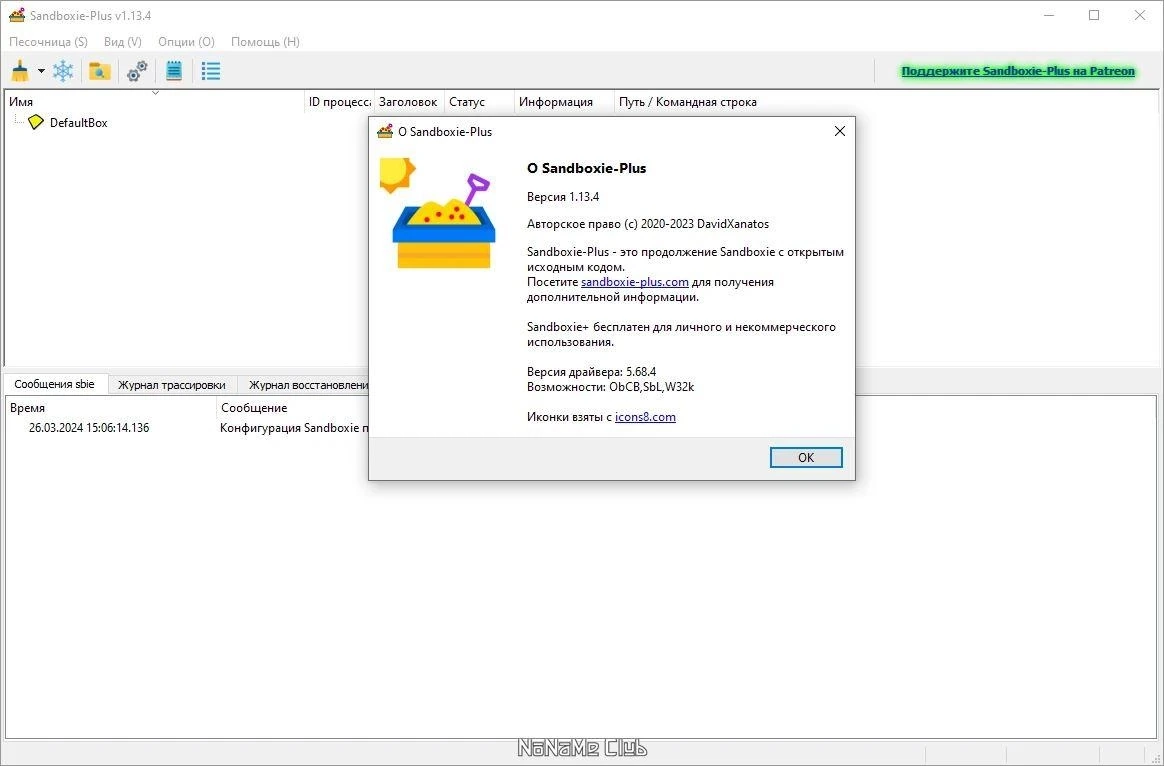Open the Вид (V) menu
This screenshot has height=766, width=1164.
point(122,42)
